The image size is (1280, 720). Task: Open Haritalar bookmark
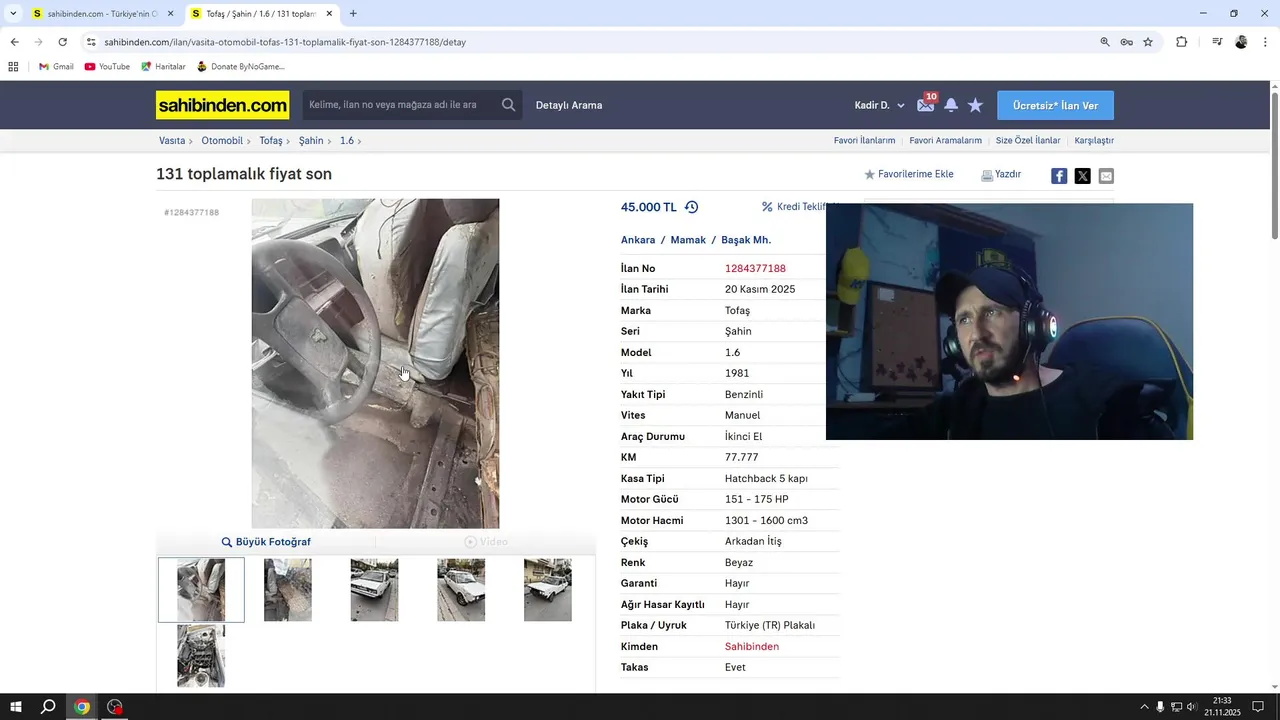(x=163, y=67)
